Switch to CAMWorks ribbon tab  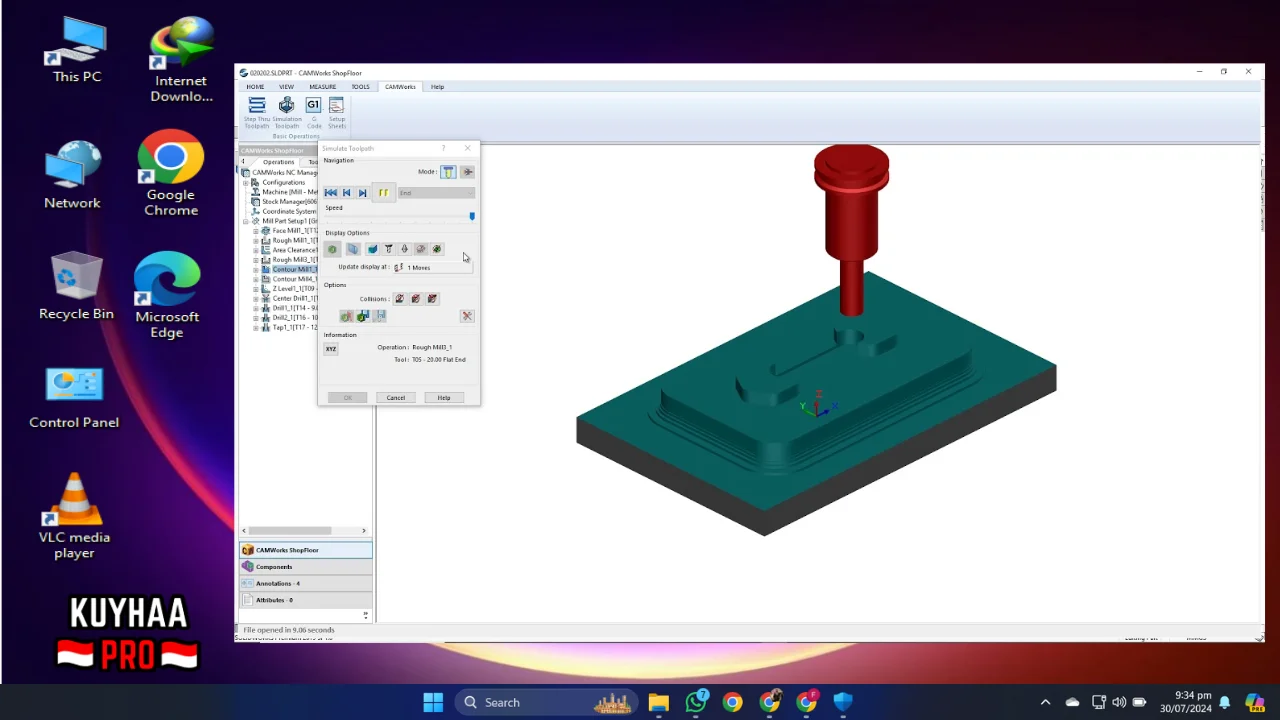pos(400,87)
